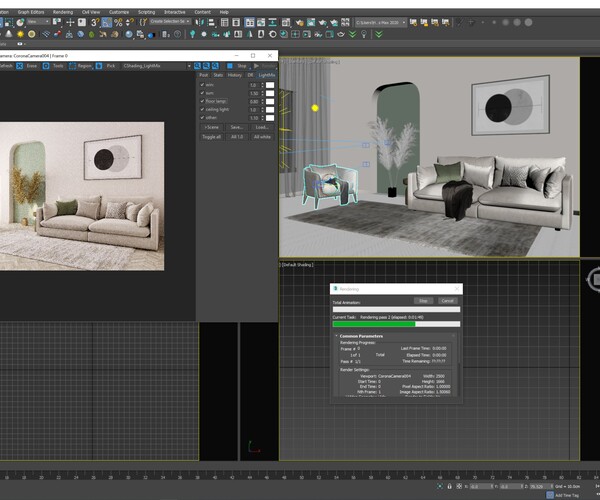Viewport: 600px width, 500px height.
Task: Click Cancel in the Rendering dialog
Action: click(x=447, y=301)
